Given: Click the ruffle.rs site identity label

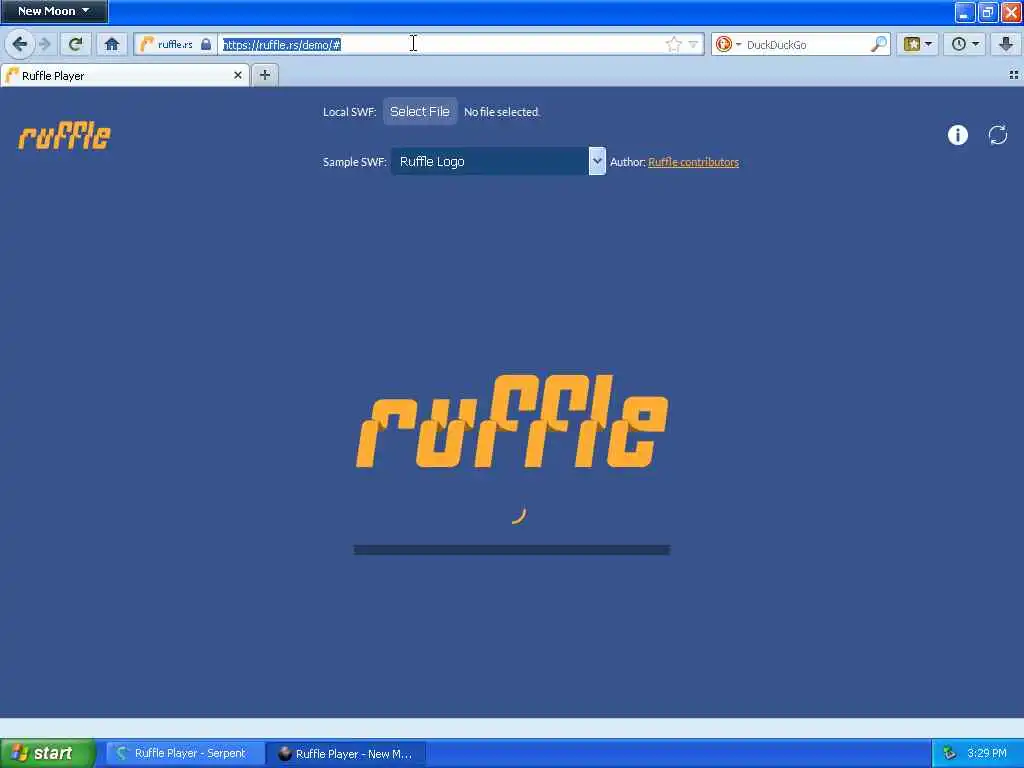Looking at the screenshot, I should [x=175, y=44].
